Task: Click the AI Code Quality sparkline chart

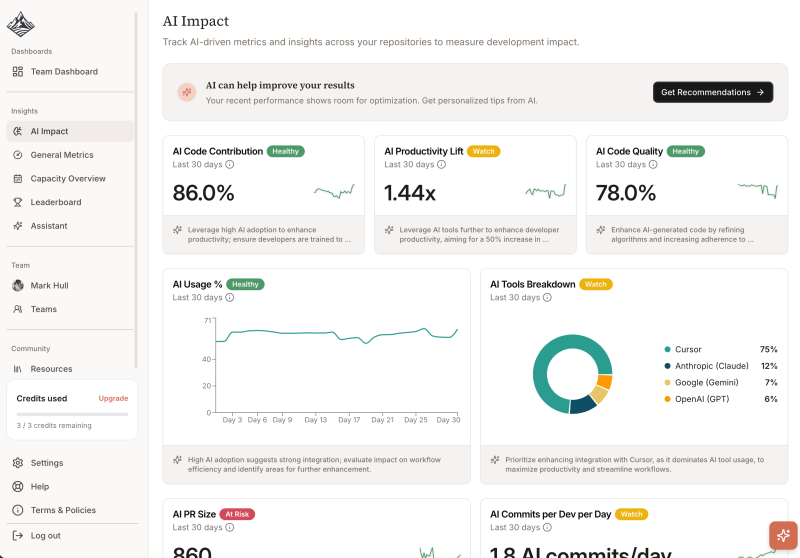Action: 758,190
